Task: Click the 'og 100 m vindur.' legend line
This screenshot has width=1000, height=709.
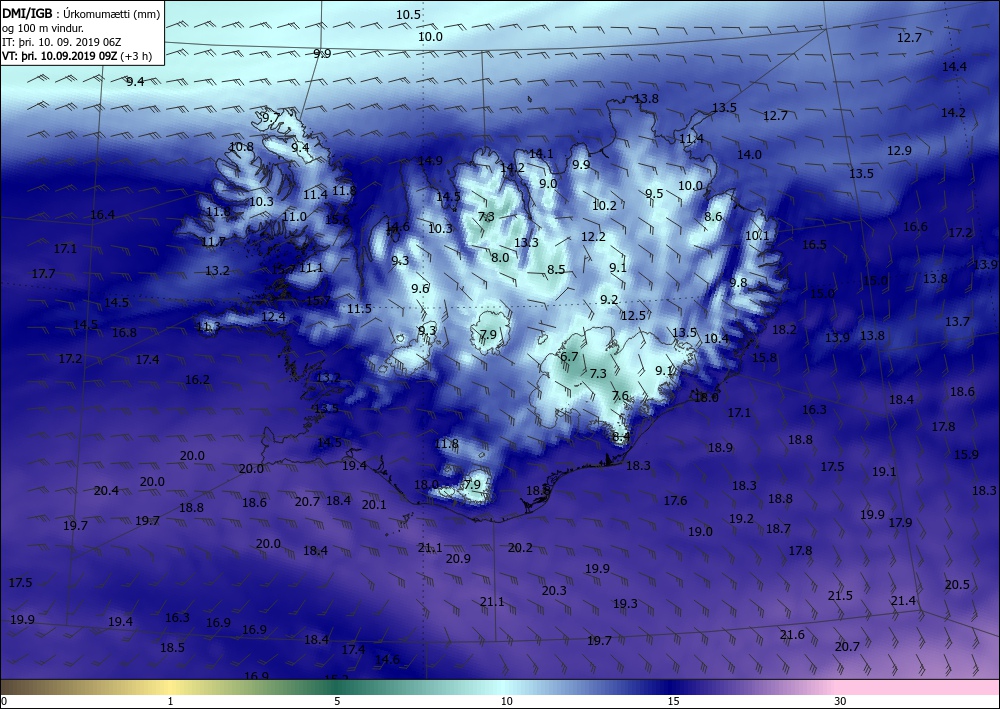Action: coord(43,28)
